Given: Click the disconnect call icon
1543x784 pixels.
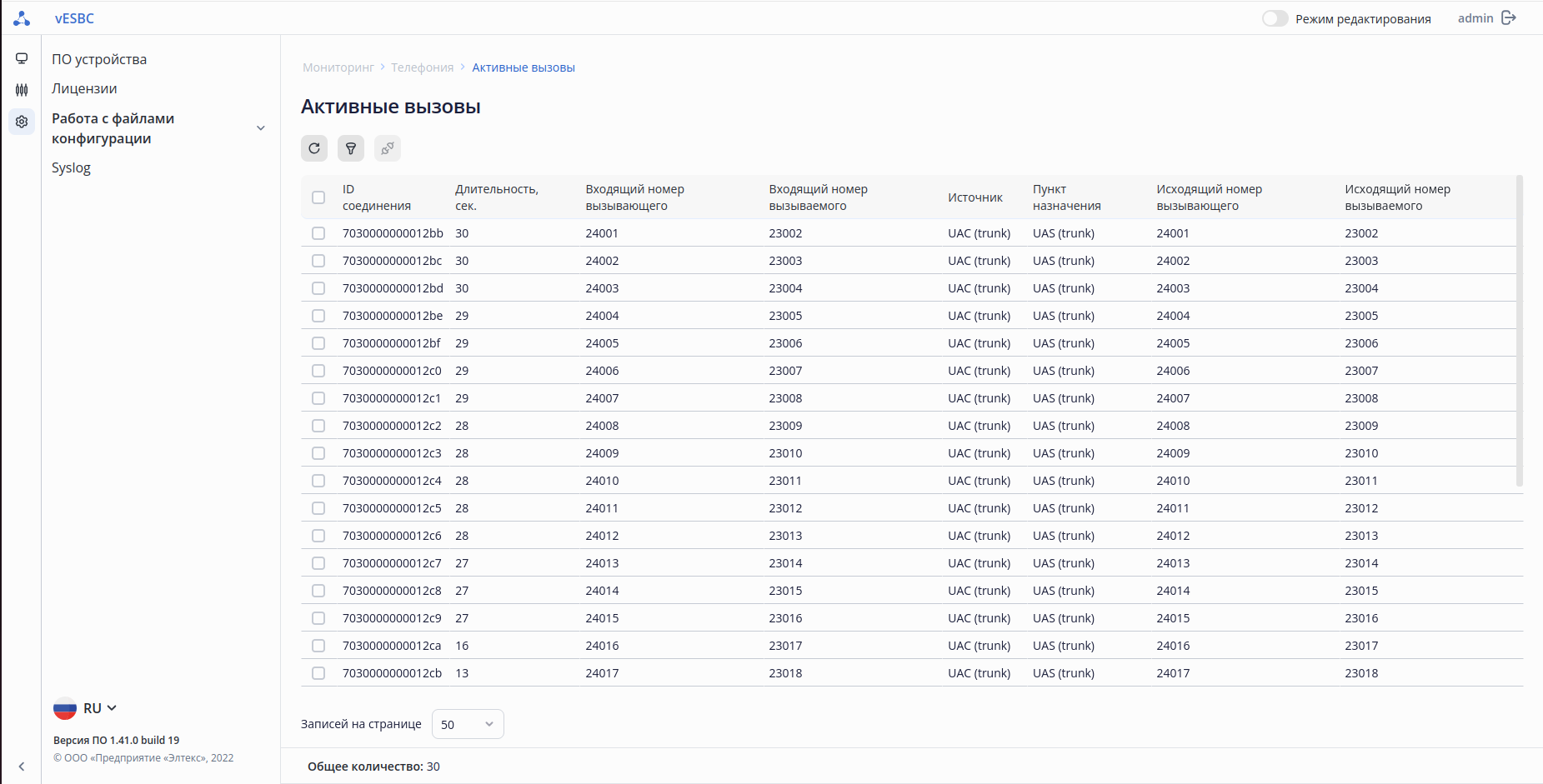Looking at the screenshot, I should coord(388,148).
